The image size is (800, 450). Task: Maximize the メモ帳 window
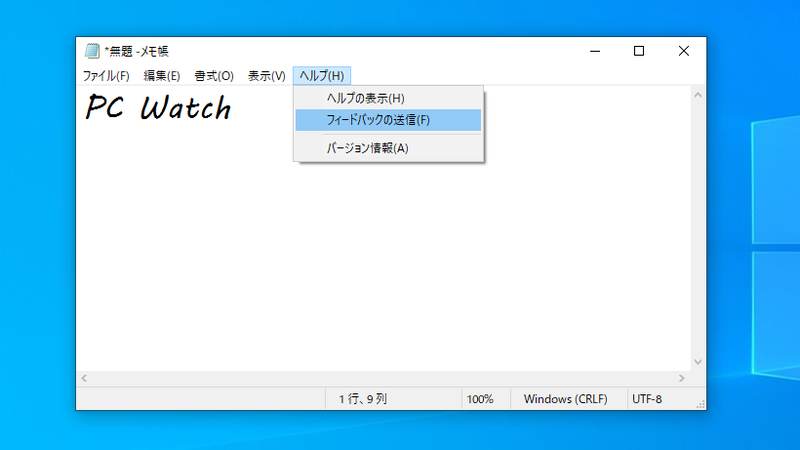click(x=639, y=51)
